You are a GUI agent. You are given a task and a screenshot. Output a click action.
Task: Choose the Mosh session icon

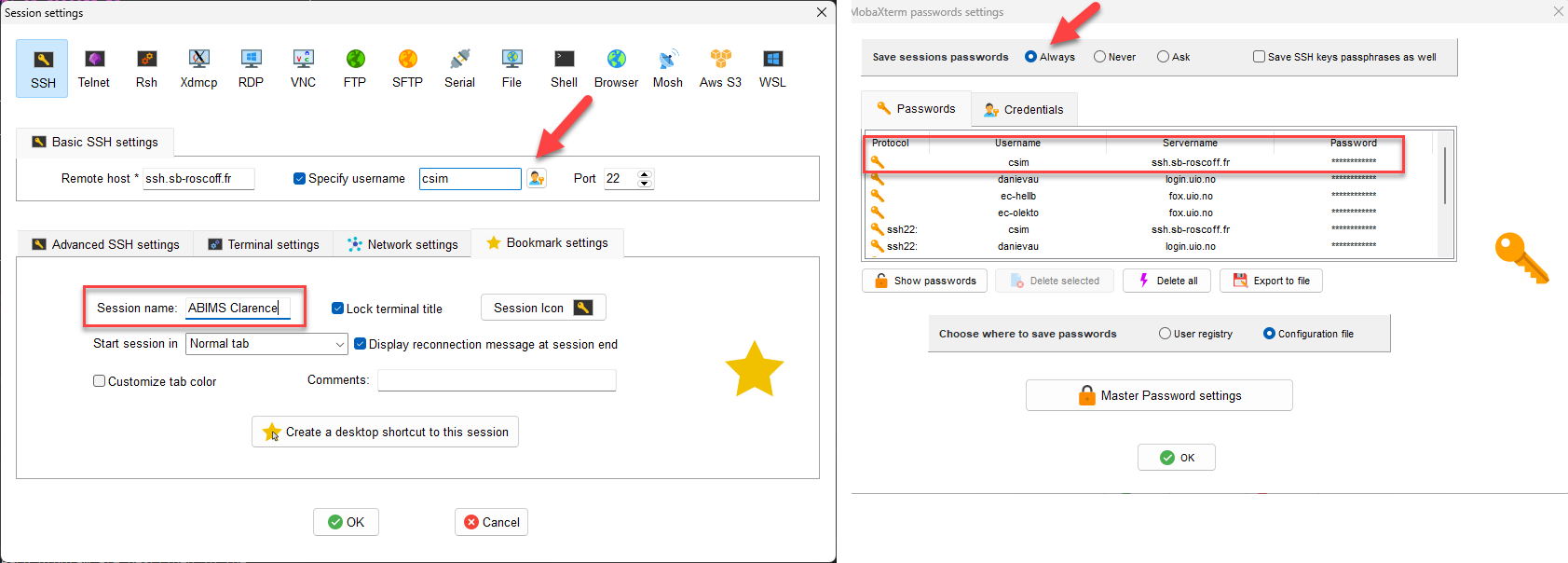click(x=668, y=68)
